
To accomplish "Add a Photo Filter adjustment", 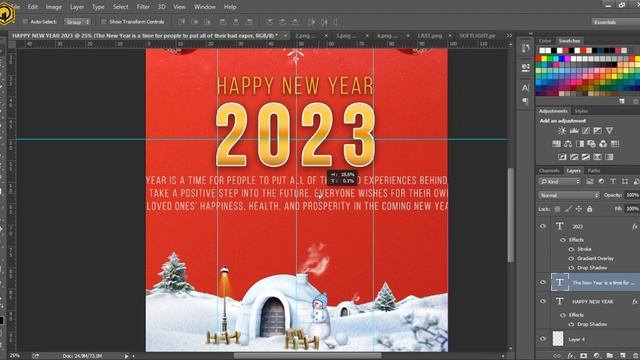I will click(x=591, y=144).
